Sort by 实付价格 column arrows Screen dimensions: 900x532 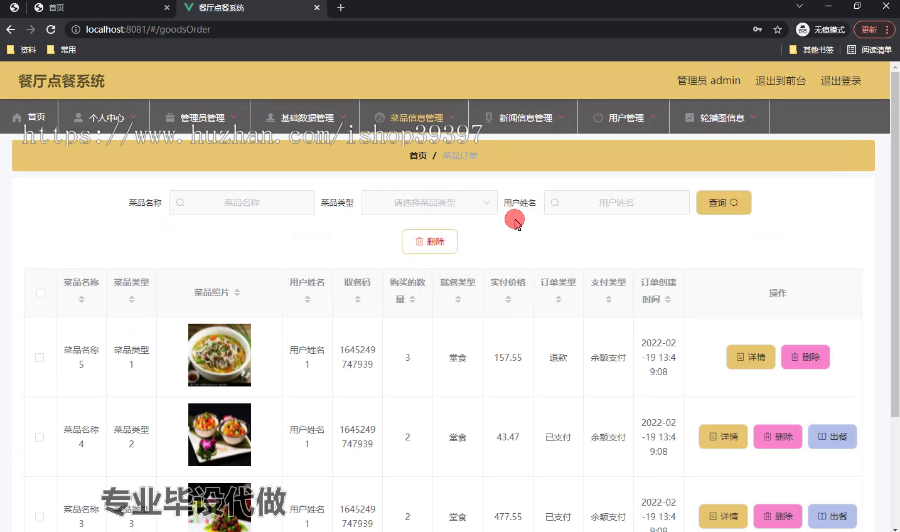pyautogui.click(x=508, y=299)
